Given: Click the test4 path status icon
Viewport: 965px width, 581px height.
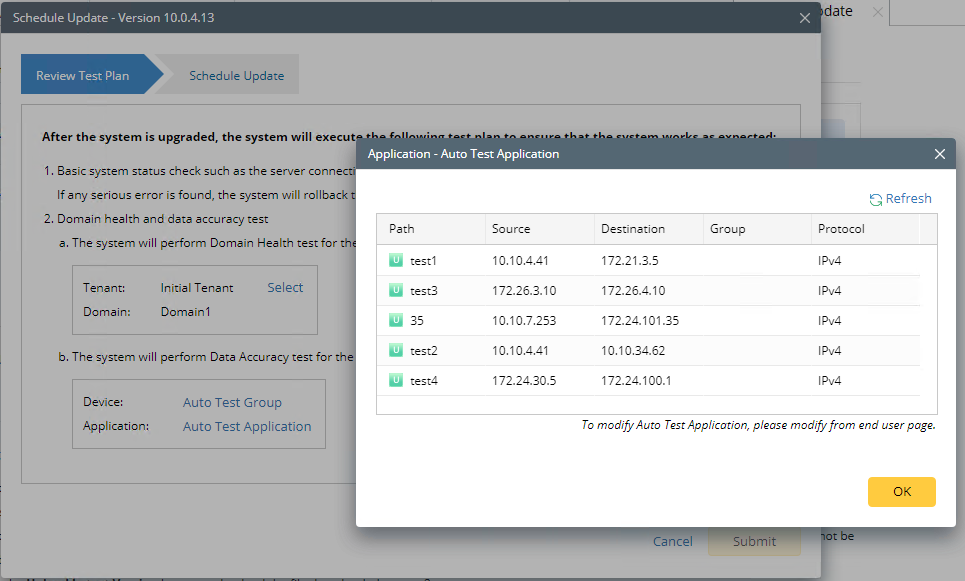Looking at the screenshot, I should point(396,381).
